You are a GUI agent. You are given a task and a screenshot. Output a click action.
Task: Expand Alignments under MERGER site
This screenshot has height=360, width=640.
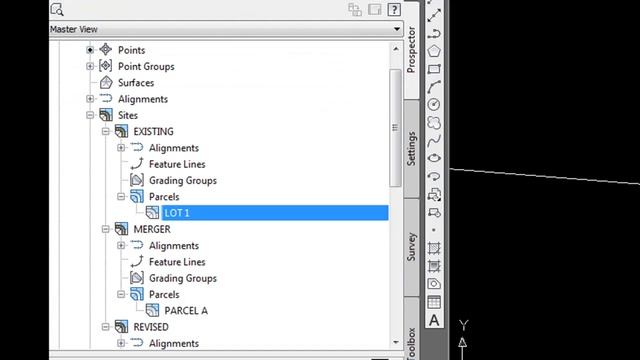121,246
